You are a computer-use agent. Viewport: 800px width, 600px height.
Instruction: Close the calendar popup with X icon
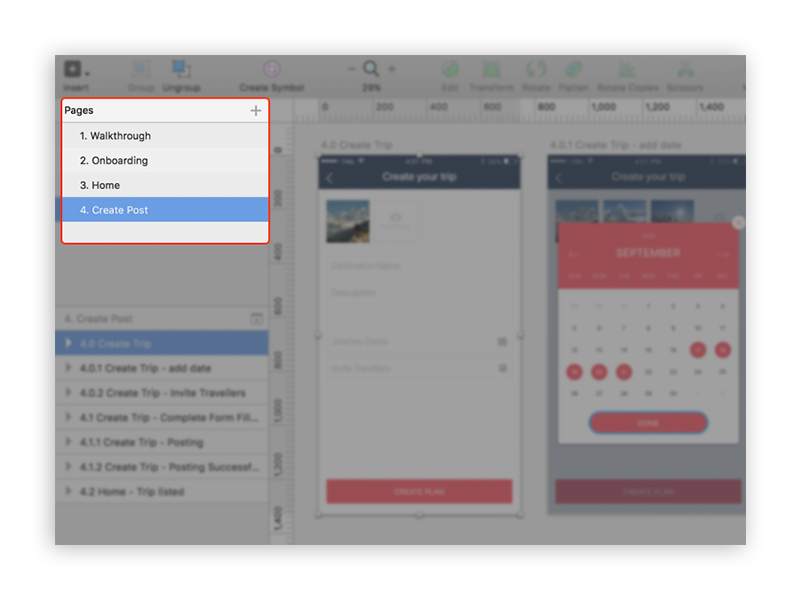(x=738, y=222)
